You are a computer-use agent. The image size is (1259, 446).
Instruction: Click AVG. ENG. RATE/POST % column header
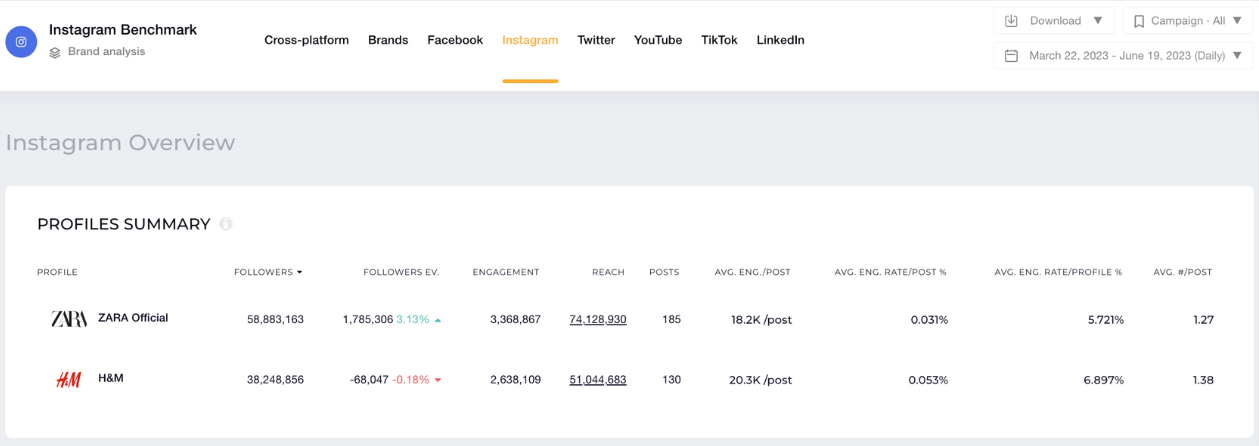(x=891, y=272)
